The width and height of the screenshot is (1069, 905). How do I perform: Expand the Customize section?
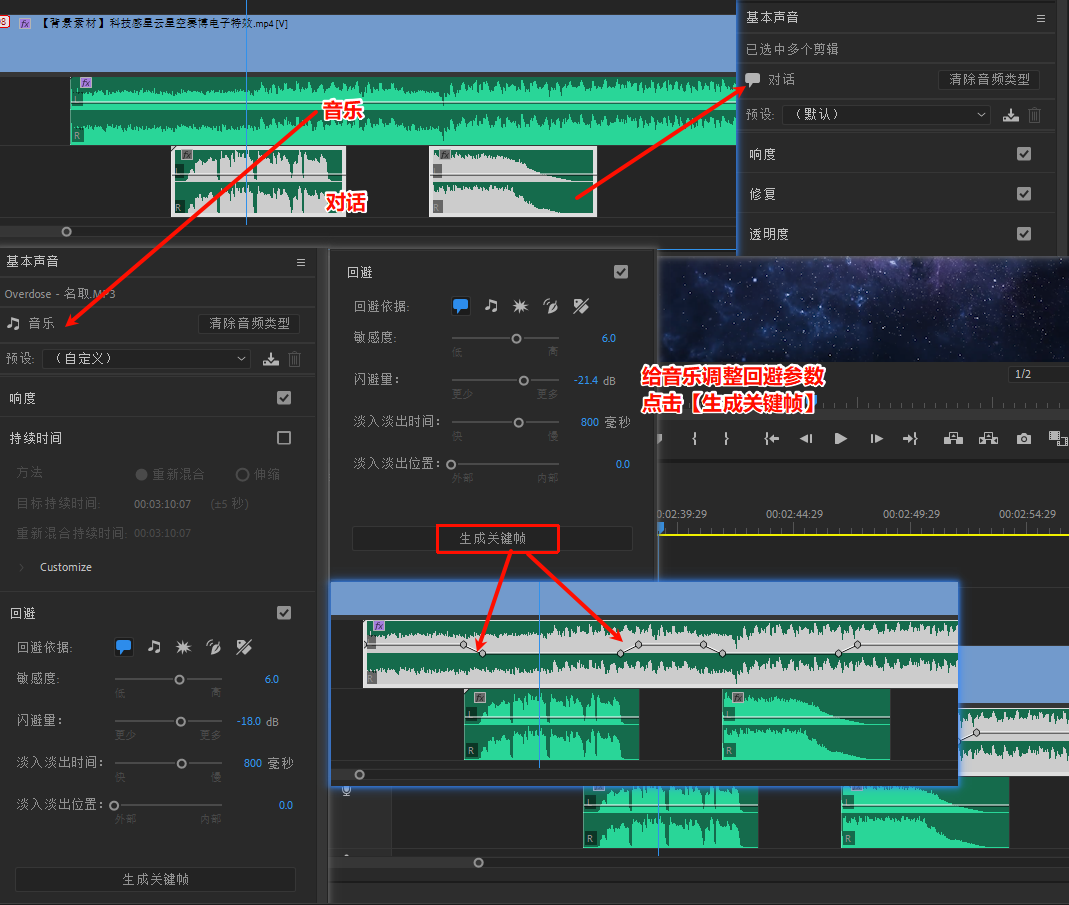tap(21, 567)
